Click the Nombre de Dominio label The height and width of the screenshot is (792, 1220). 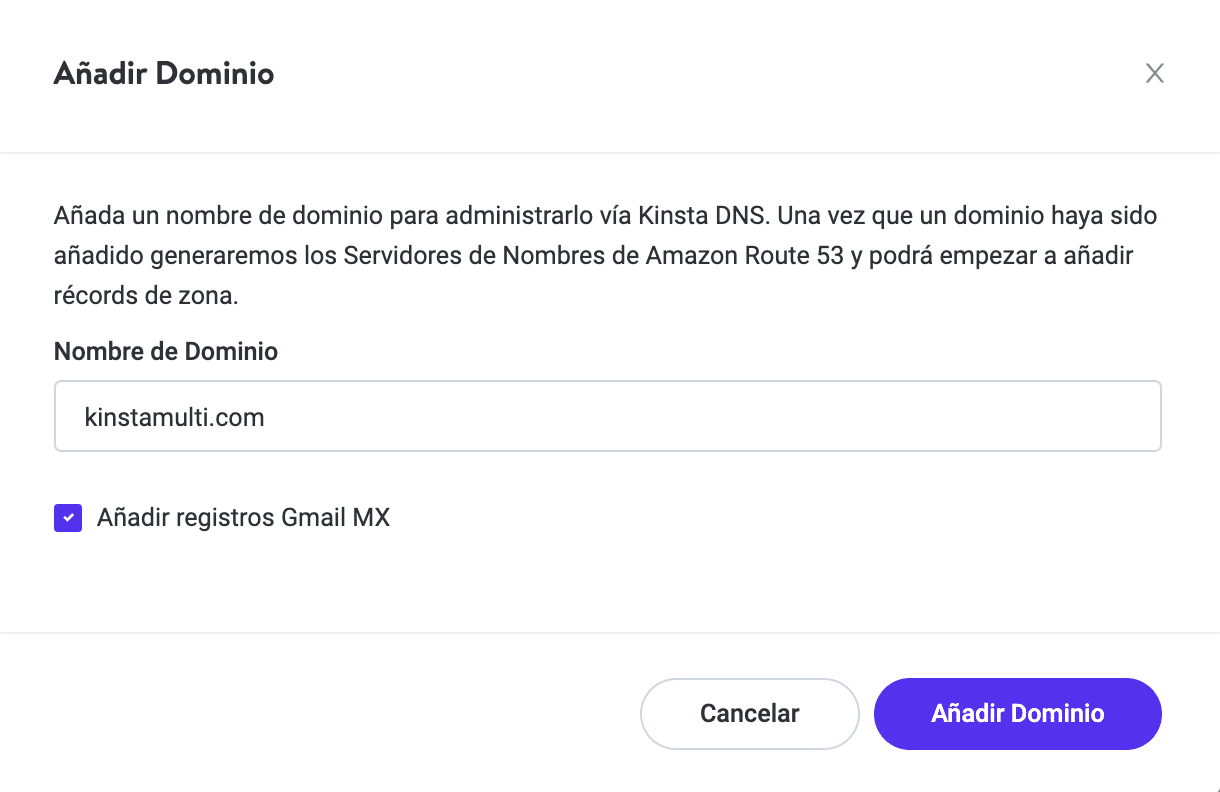point(165,351)
